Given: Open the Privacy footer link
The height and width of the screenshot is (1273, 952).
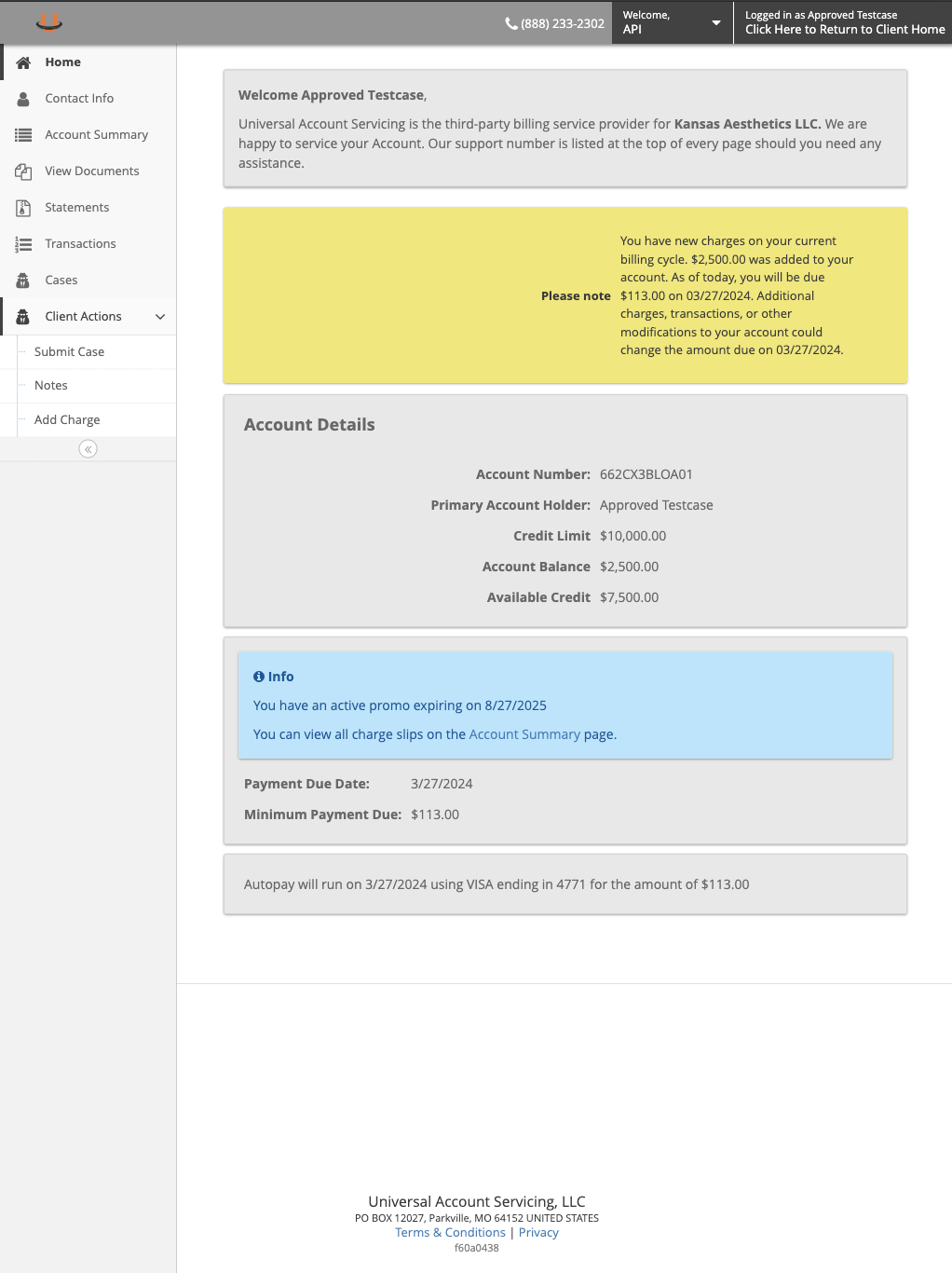Looking at the screenshot, I should click(x=538, y=1233).
